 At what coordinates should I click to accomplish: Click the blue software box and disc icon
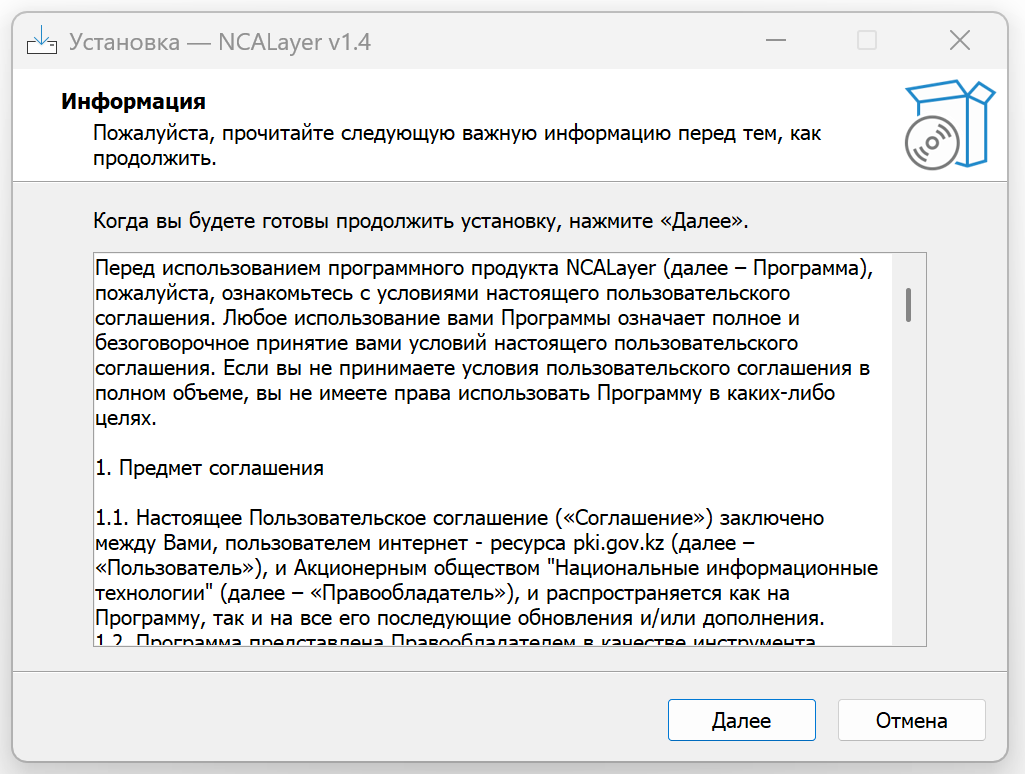(949, 125)
